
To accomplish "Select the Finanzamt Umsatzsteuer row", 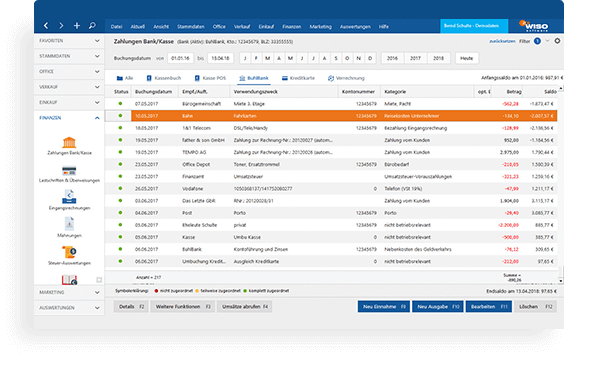I will (331, 176).
